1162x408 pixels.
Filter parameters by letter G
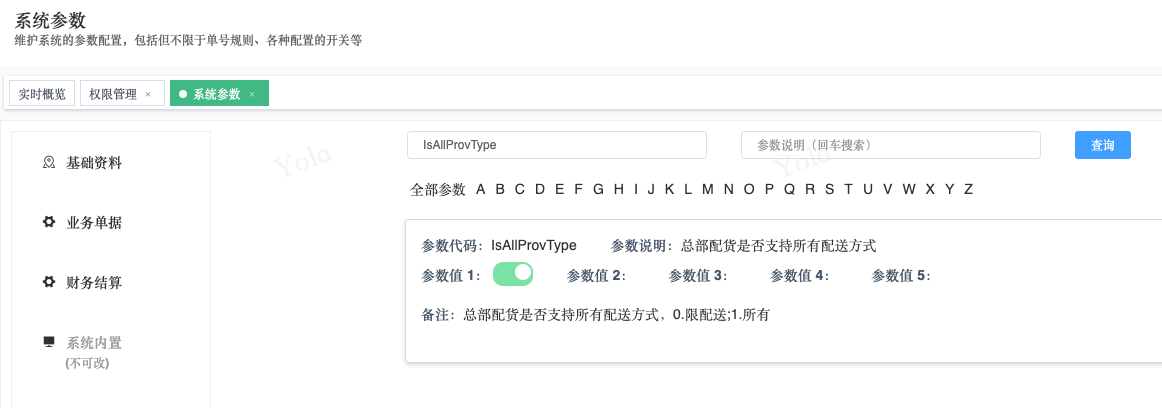(x=598, y=190)
